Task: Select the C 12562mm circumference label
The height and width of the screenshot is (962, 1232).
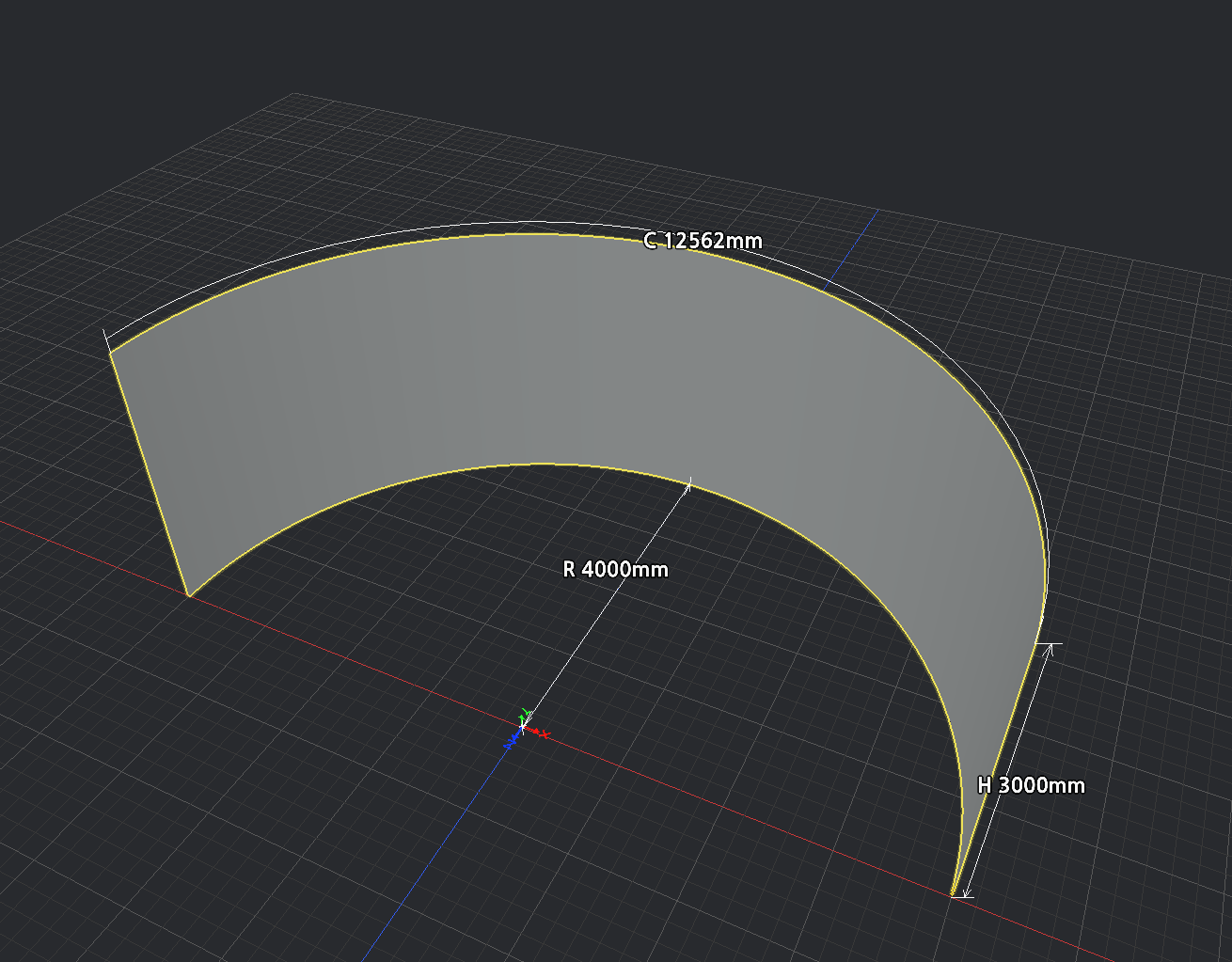Action: [x=703, y=241]
